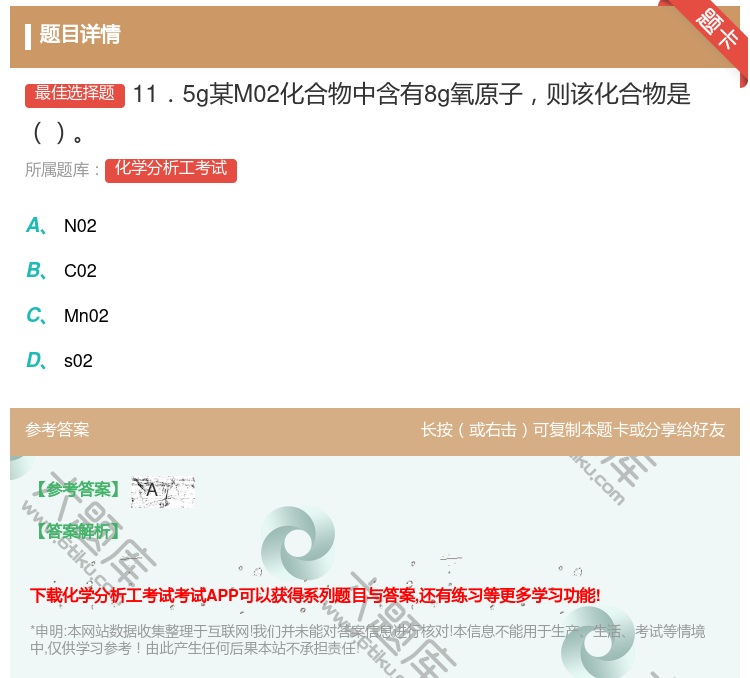Click the 申明 disclaimer text
750x678 pixels.
(x=367, y=639)
